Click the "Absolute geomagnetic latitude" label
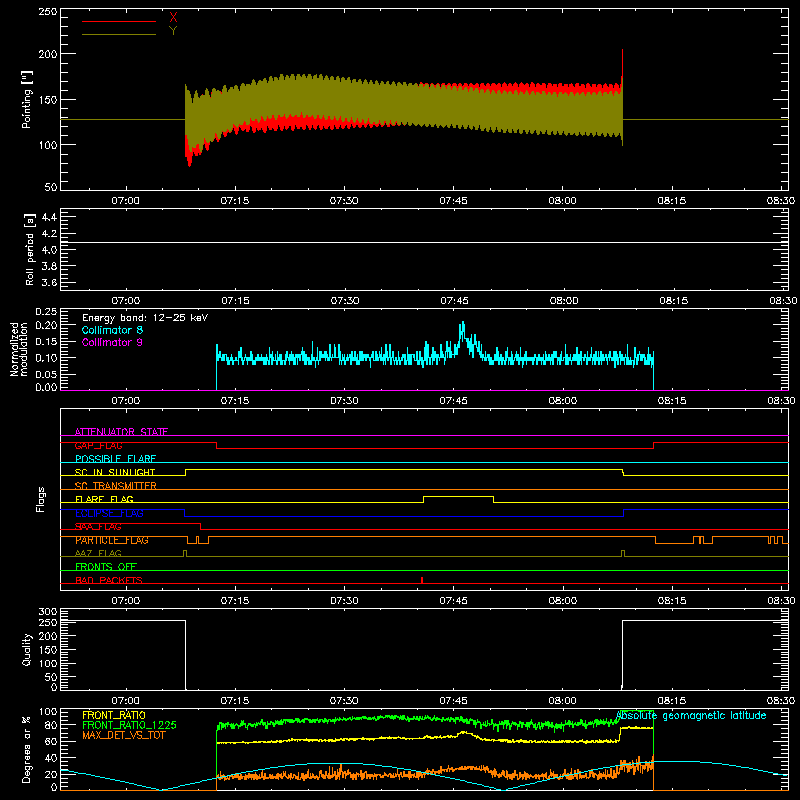Image resolution: width=800 pixels, height=800 pixels. click(691, 715)
